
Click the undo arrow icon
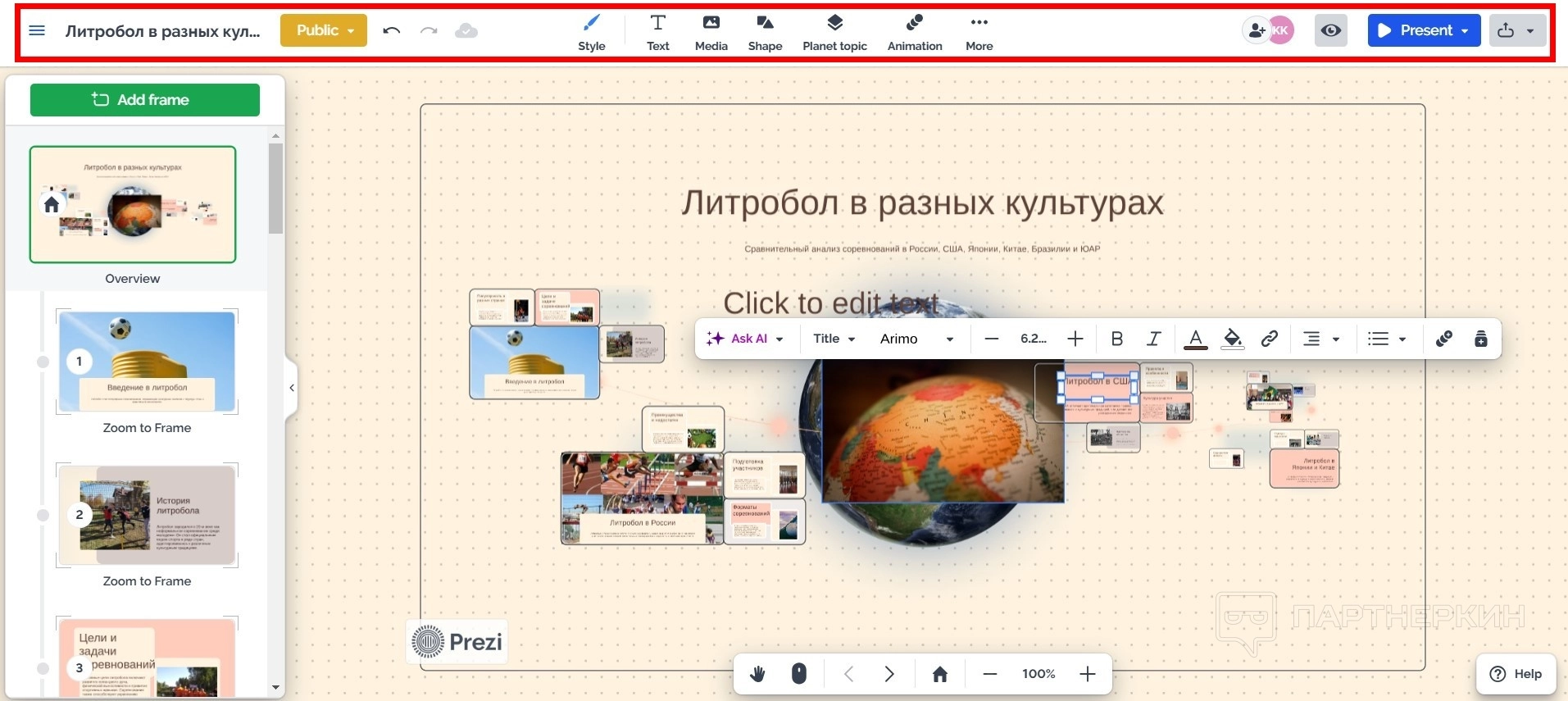(x=391, y=31)
